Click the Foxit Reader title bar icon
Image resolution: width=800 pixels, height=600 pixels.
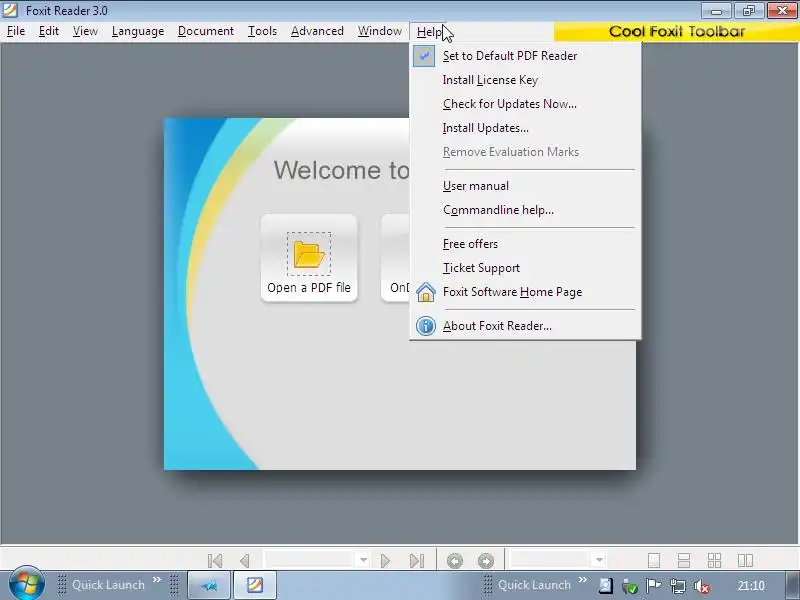coord(10,10)
